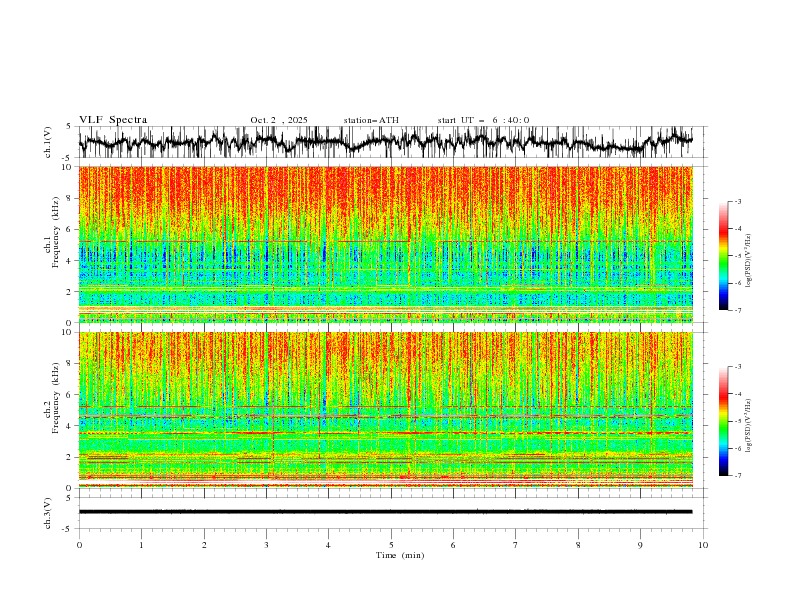This screenshot has width=792, height=612.
Task: Click the "VLF Spectra" plot title
Action: [x=113, y=120]
